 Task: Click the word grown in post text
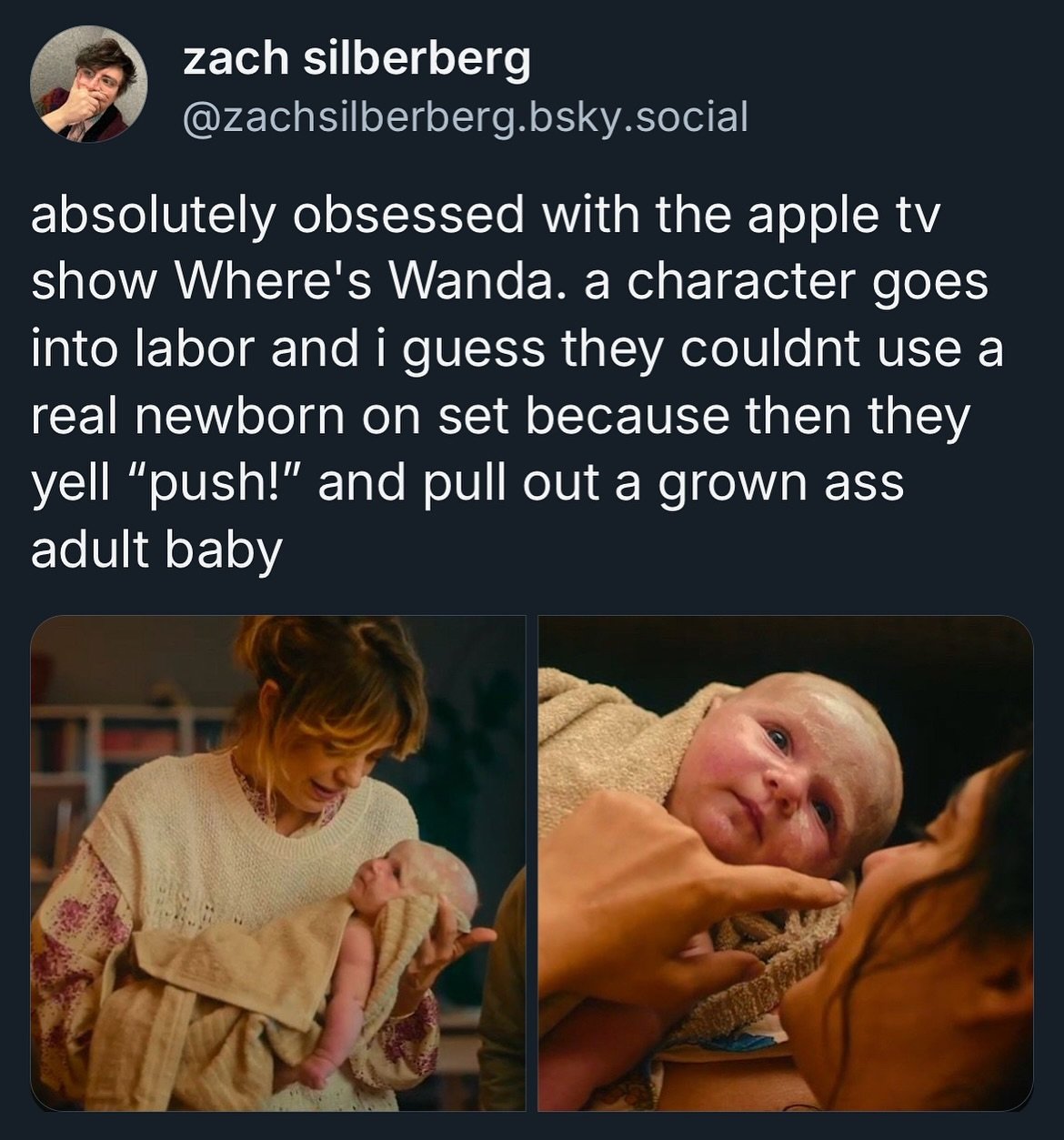pos(733,484)
